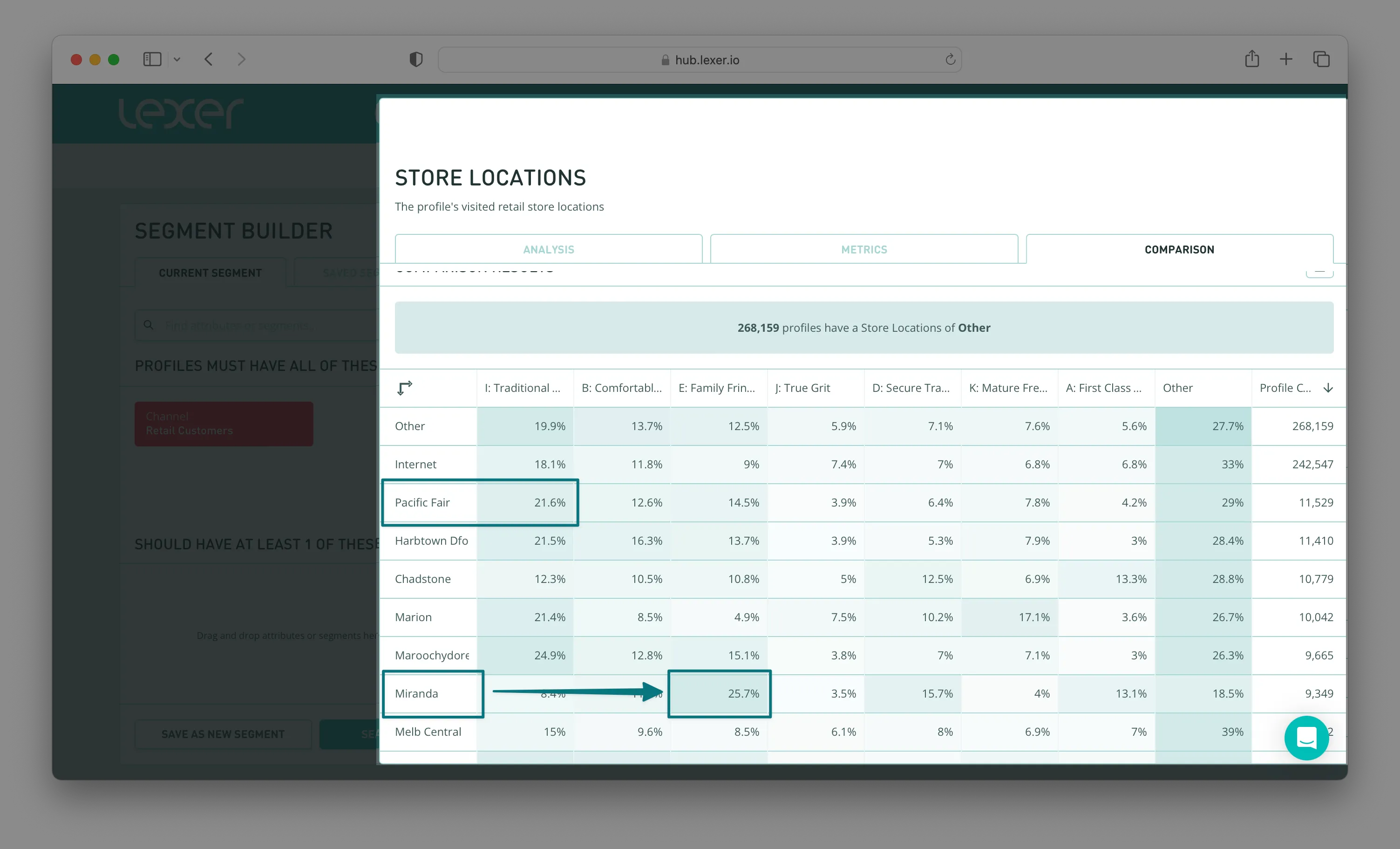Click the I: Traditional column header
1400x849 pixels.
pyautogui.click(x=522, y=388)
